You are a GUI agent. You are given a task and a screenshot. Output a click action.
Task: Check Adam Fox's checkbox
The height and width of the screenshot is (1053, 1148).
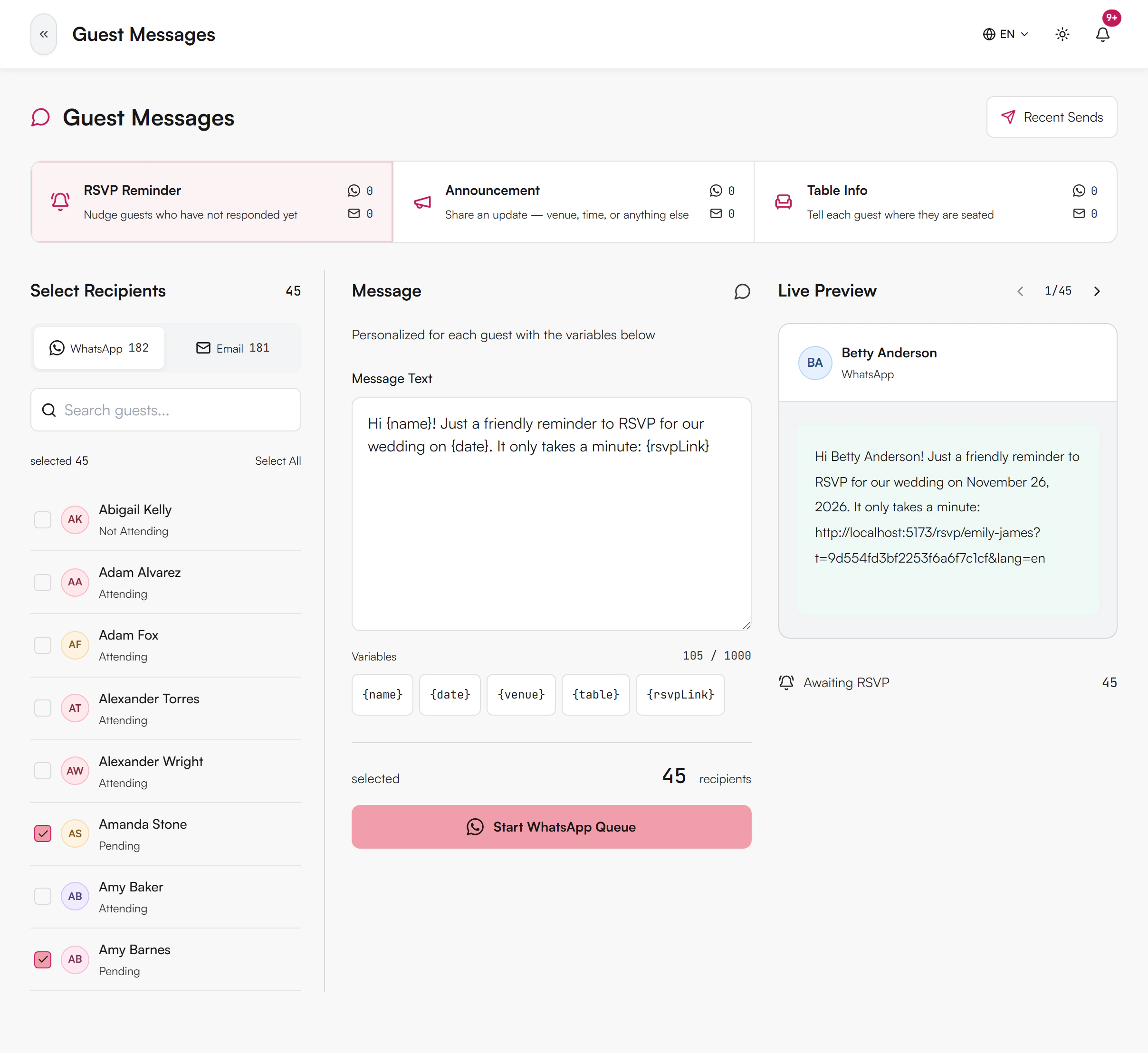click(43, 645)
